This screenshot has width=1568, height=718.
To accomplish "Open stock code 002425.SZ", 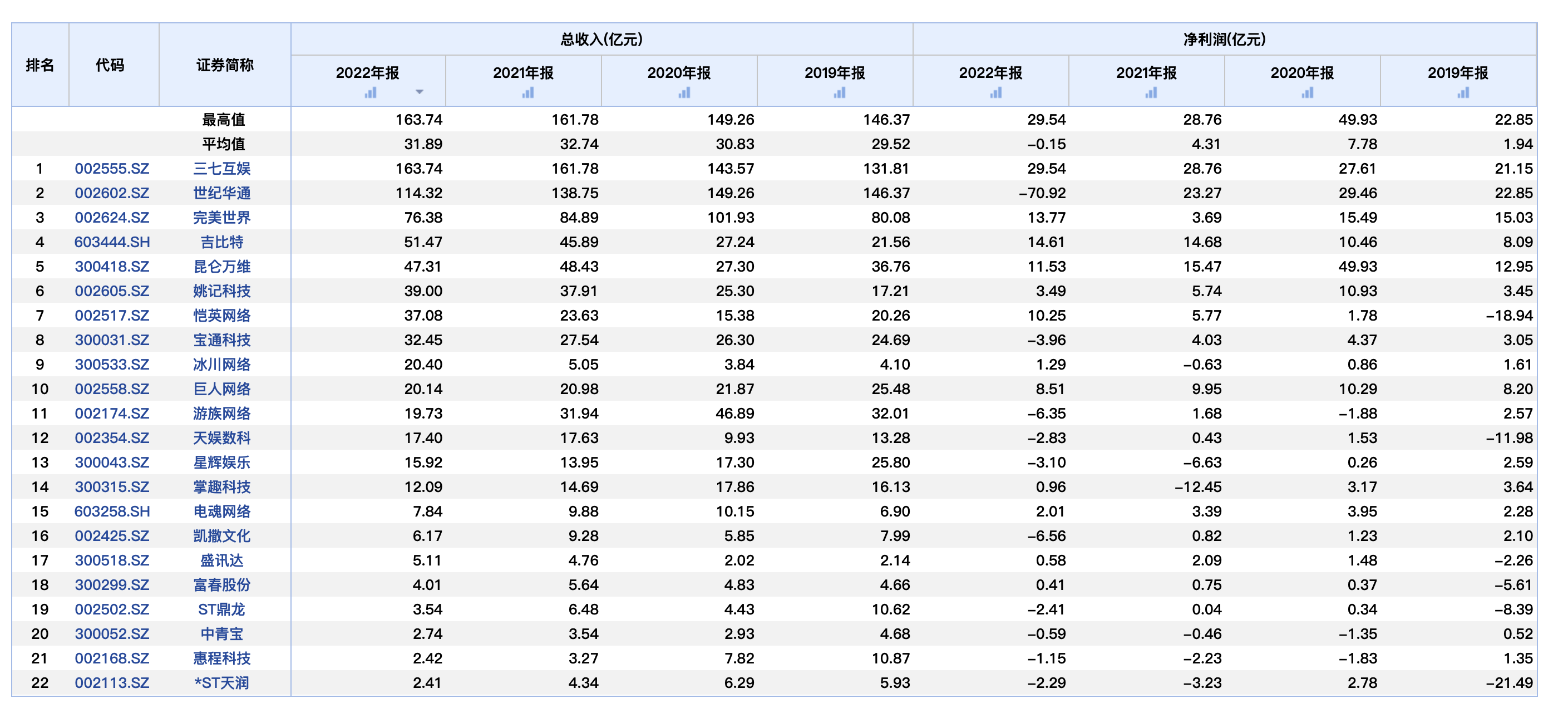I will coord(112,536).
